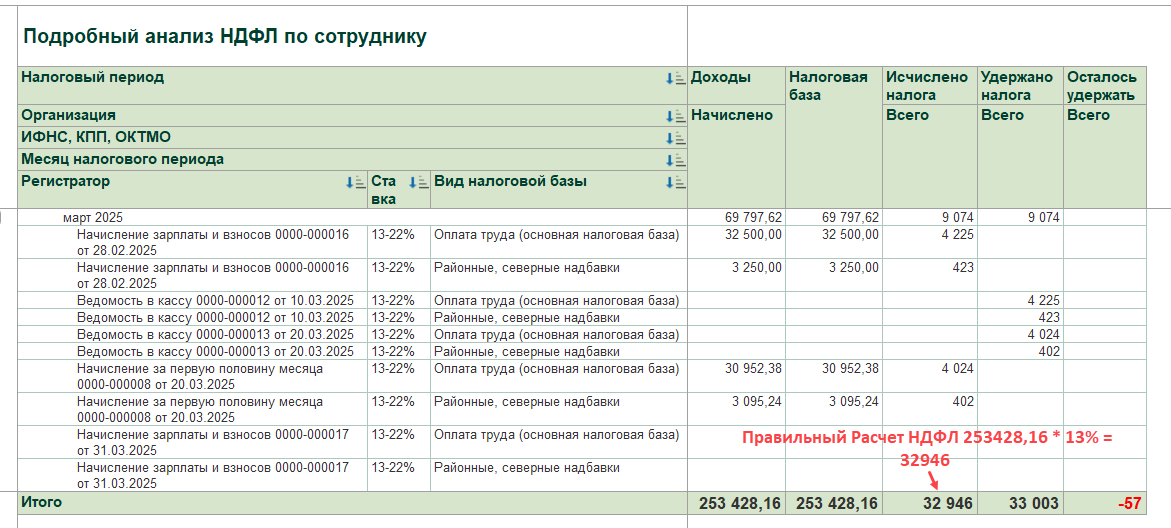Viewport: 1171px width, 528px height.
Task: Select Исчислено 402 in Начисление 0000-000008 row
Action: tap(962, 401)
